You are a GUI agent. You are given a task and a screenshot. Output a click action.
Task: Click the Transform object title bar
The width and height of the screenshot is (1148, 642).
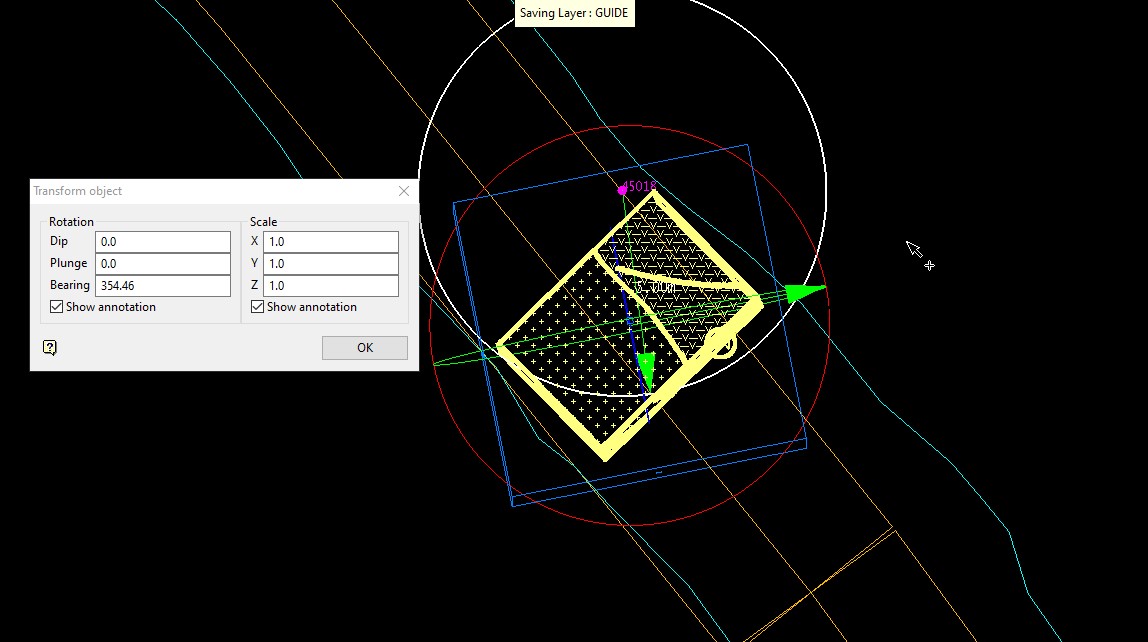(200, 191)
